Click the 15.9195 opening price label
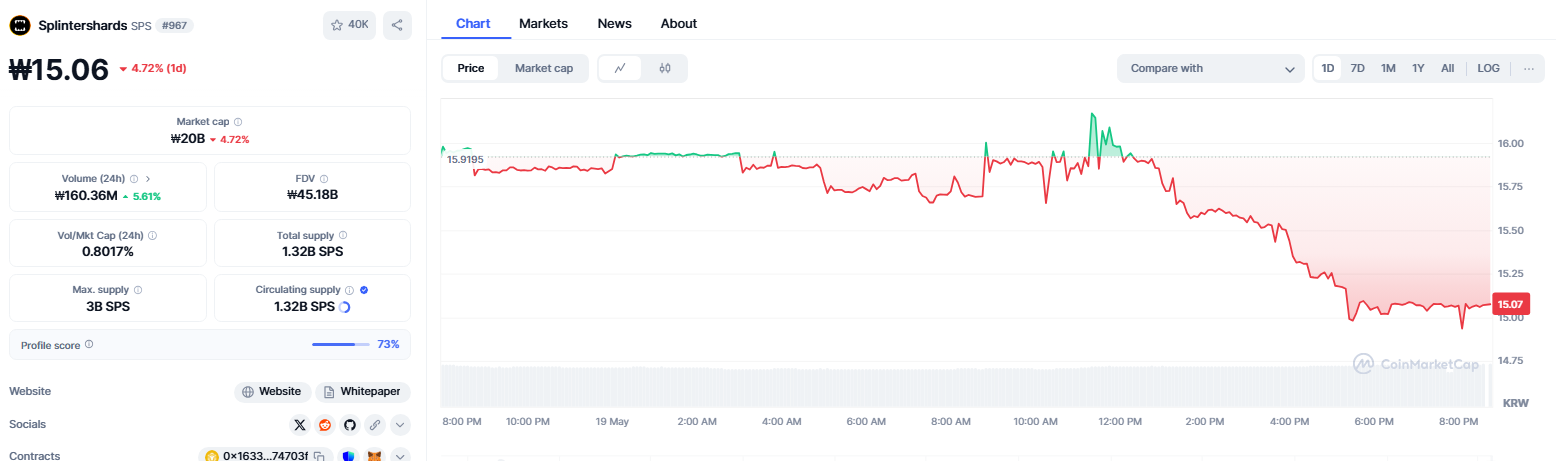 point(465,159)
